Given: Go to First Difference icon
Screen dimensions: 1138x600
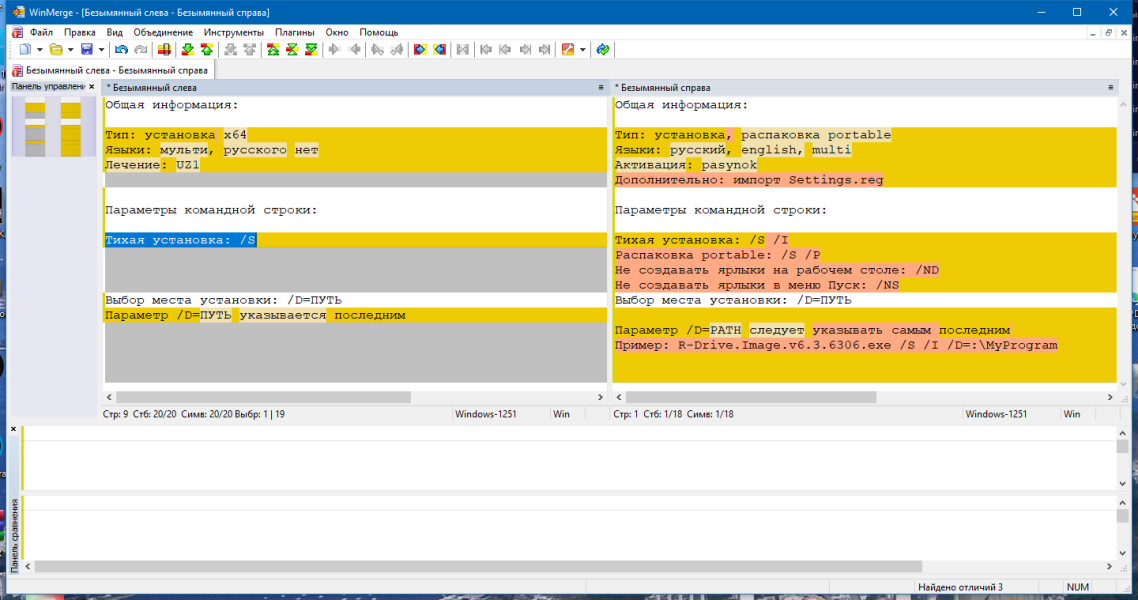Looking at the screenshot, I should pyautogui.click(x=273, y=49).
